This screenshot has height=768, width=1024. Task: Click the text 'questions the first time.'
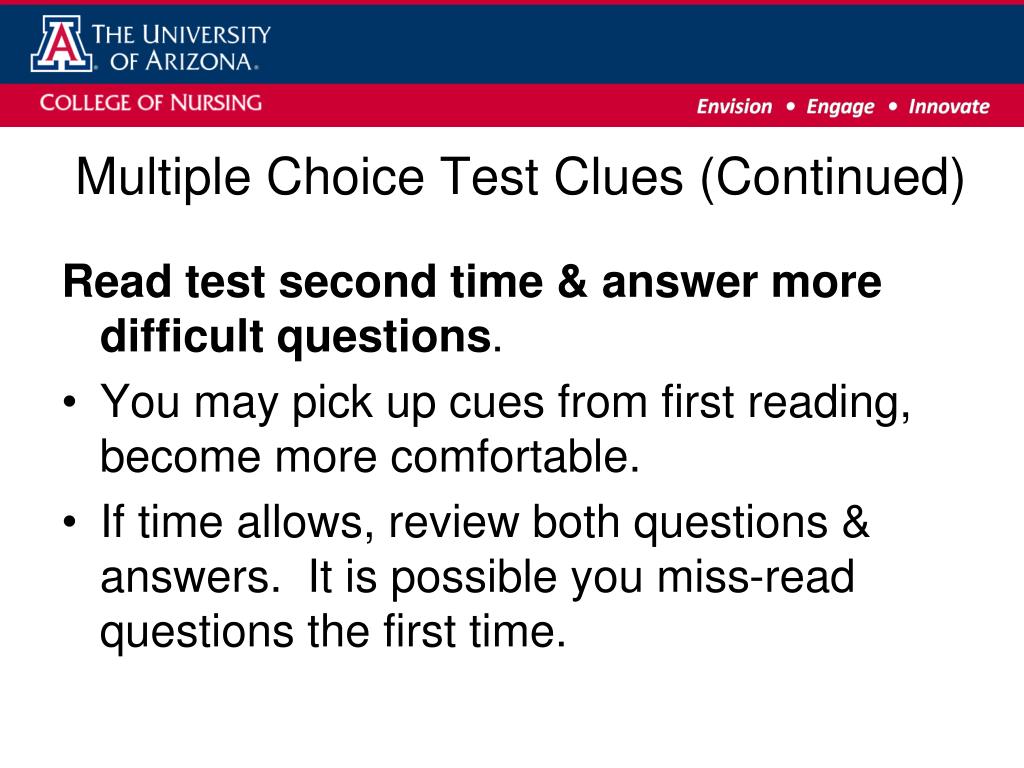pyautogui.click(x=332, y=632)
